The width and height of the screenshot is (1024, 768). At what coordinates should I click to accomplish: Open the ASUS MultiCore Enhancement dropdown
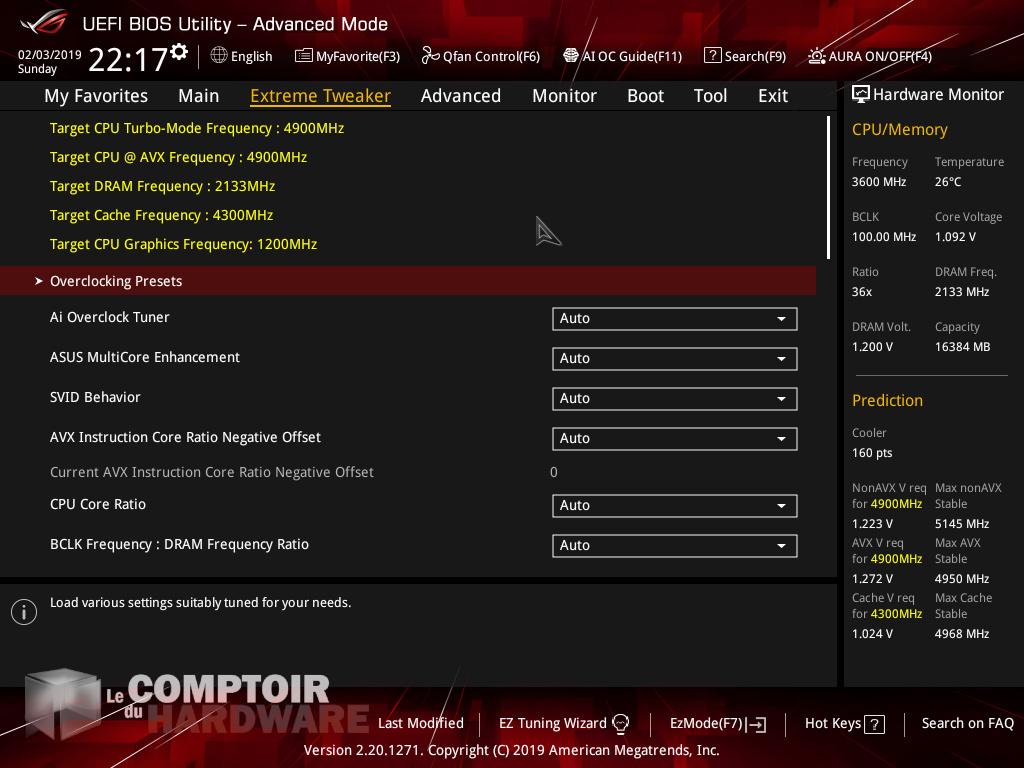[674, 359]
